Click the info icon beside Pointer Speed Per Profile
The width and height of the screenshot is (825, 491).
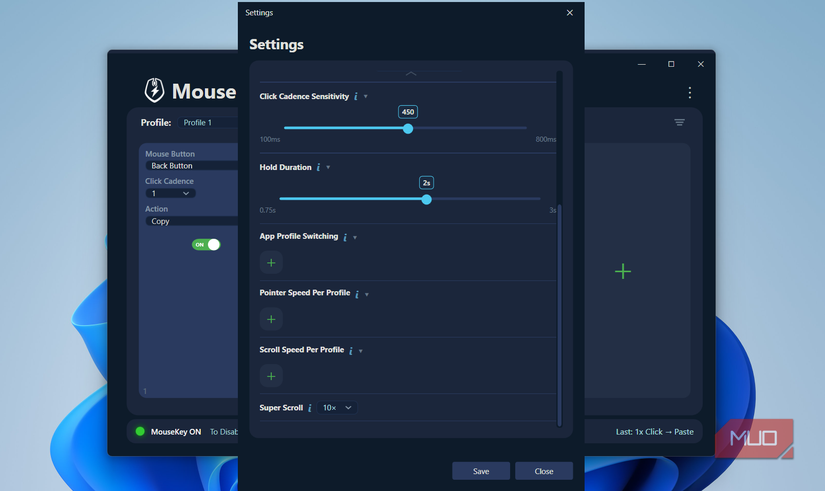pyautogui.click(x=357, y=294)
